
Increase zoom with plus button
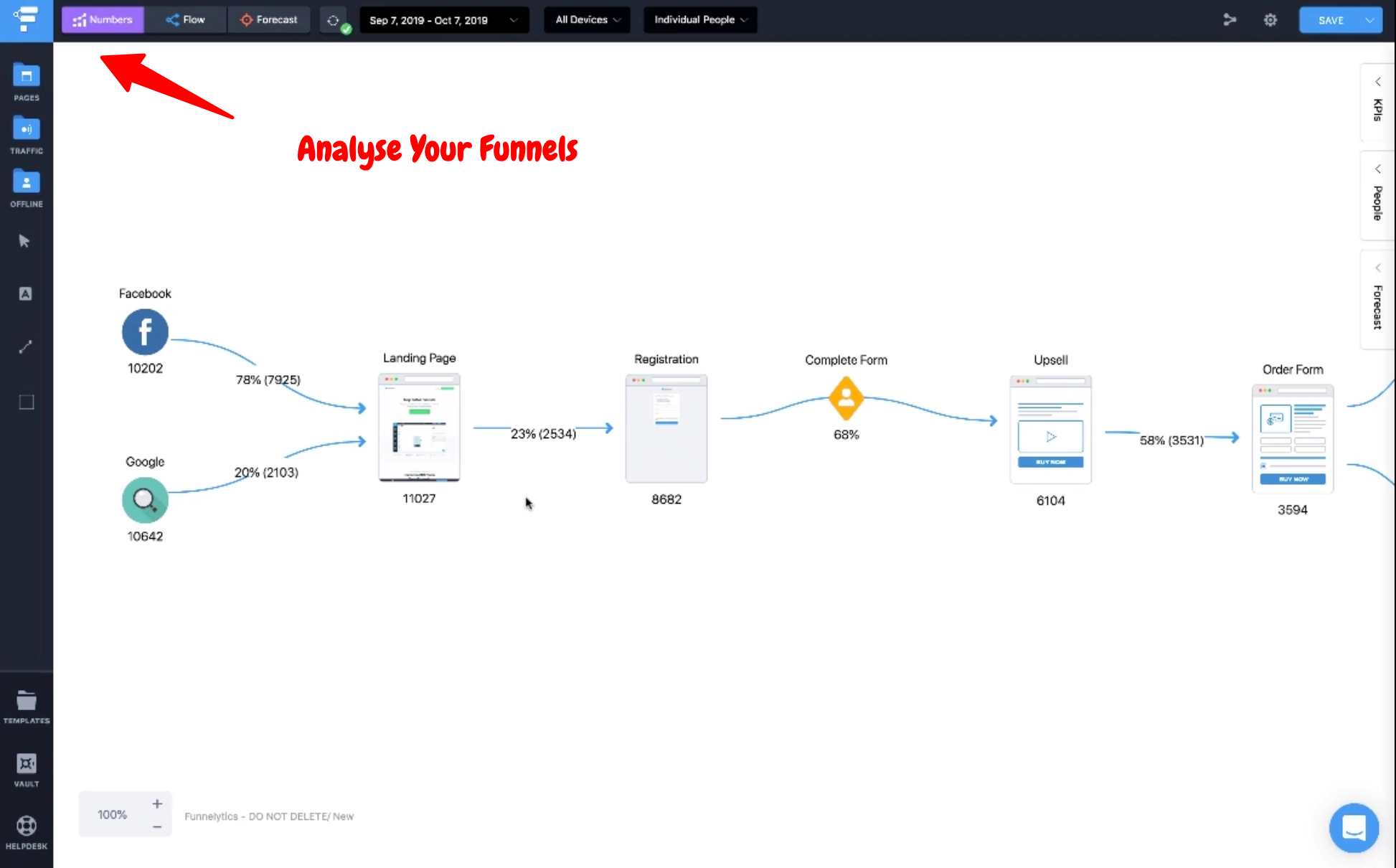(x=157, y=804)
